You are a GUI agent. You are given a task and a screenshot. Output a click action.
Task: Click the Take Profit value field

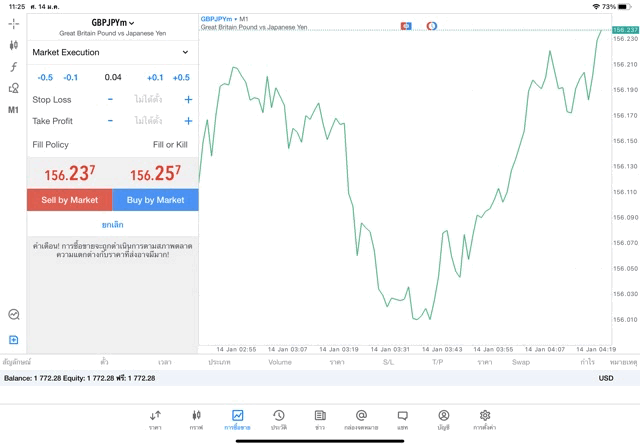click(x=149, y=121)
